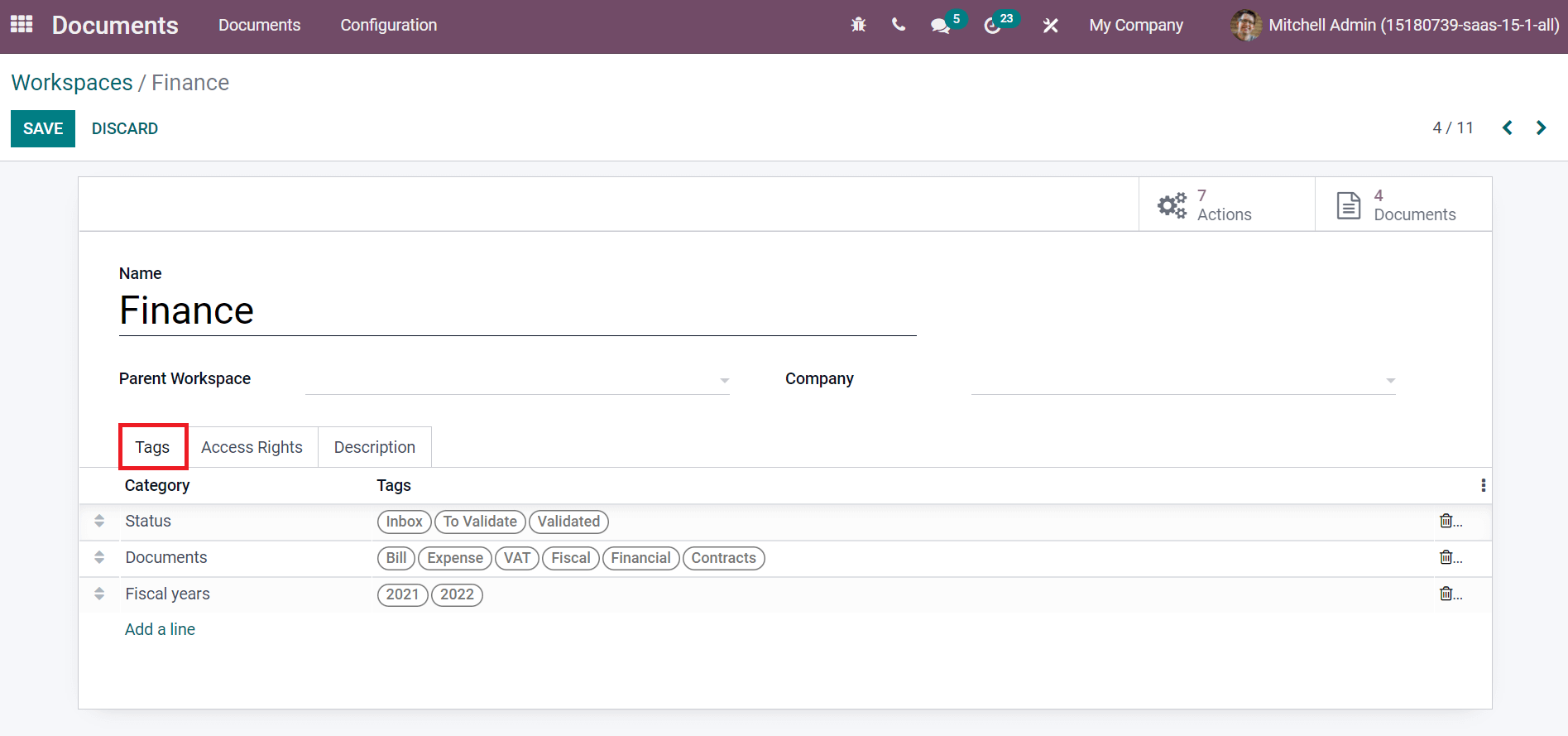Open the phone call icon
This screenshot has width=1568, height=736.
point(899,25)
